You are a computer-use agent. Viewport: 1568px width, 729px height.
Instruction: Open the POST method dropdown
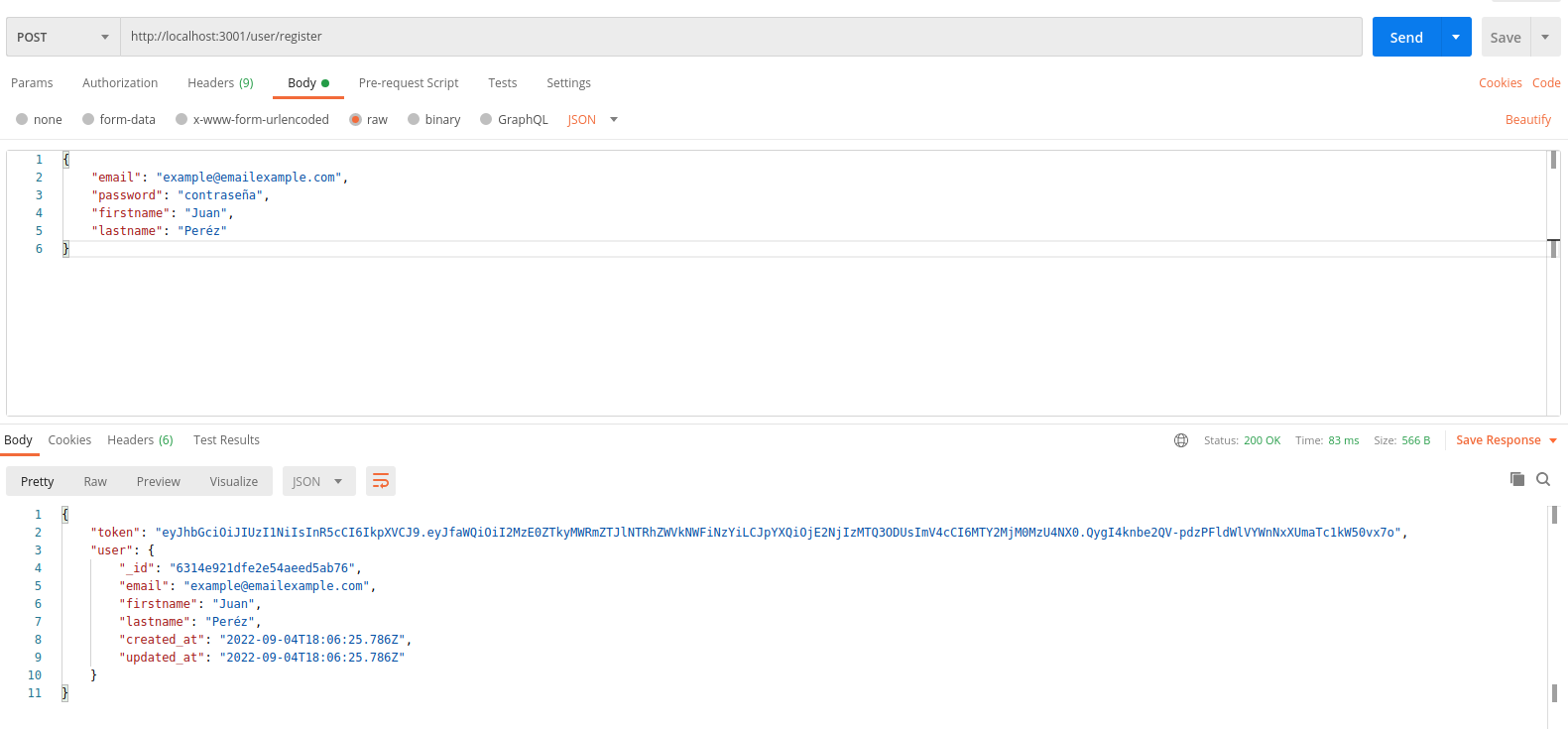(62, 37)
